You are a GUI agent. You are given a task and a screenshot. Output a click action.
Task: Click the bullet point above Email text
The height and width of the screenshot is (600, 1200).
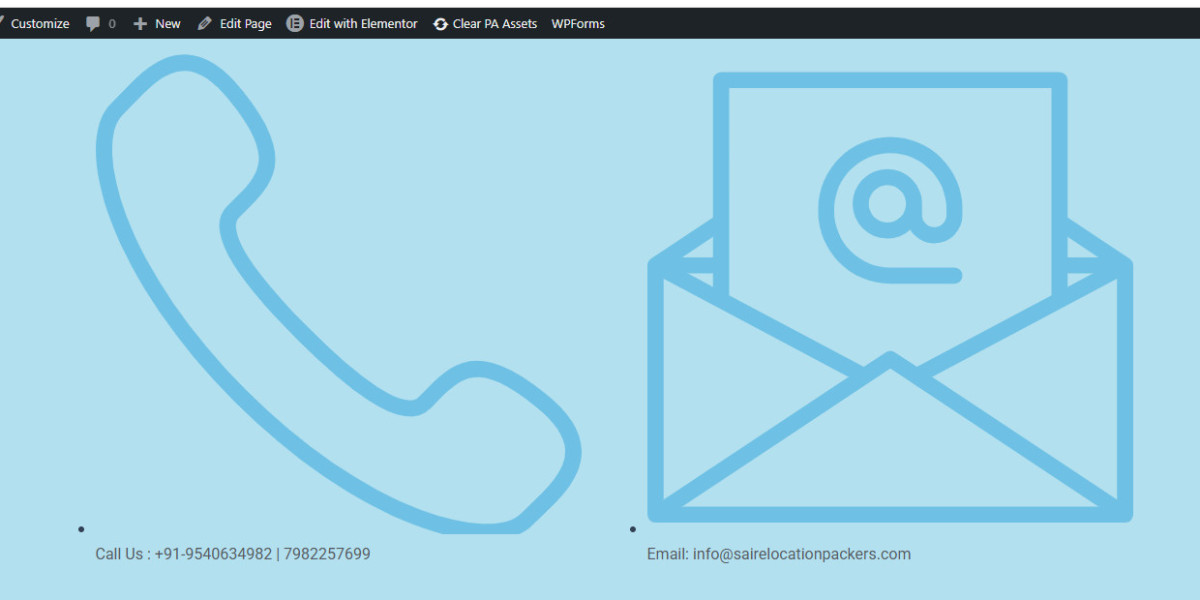[x=633, y=529]
